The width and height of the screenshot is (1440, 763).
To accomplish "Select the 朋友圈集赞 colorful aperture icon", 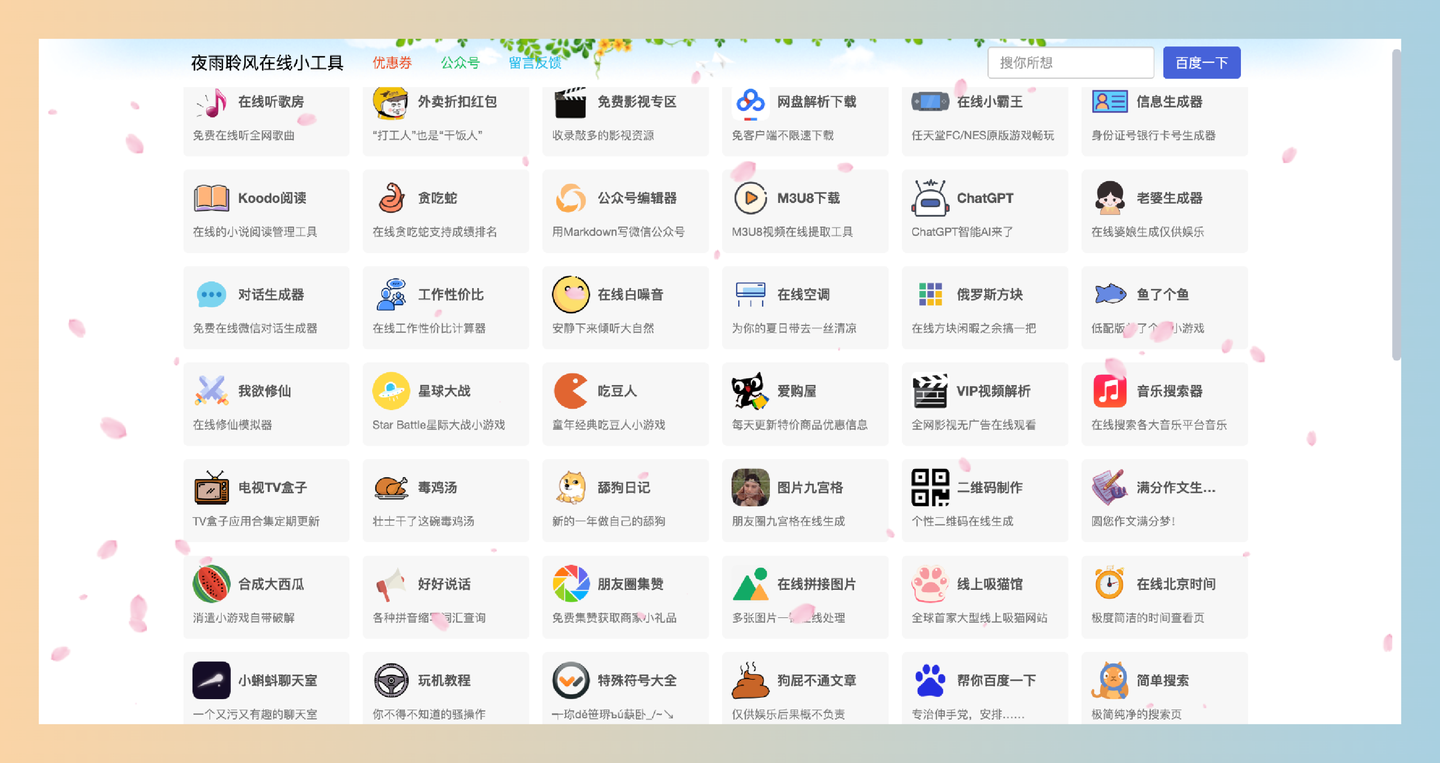I will tap(571, 584).
